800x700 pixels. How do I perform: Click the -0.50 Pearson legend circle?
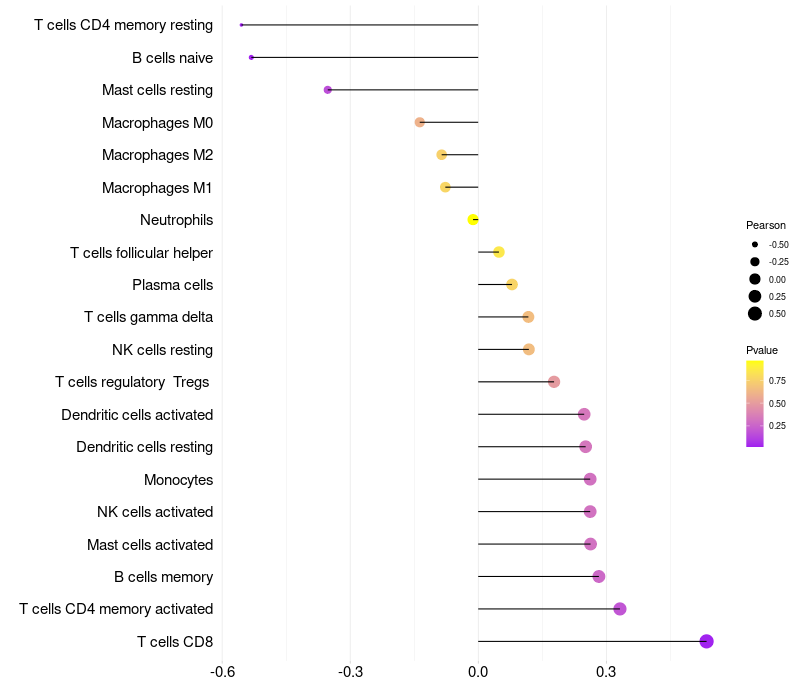(755, 244)
